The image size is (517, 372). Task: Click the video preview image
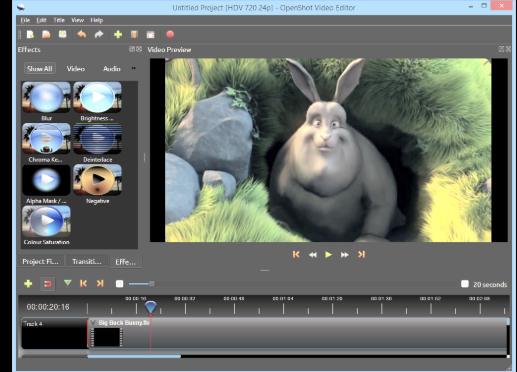(328, 150)
